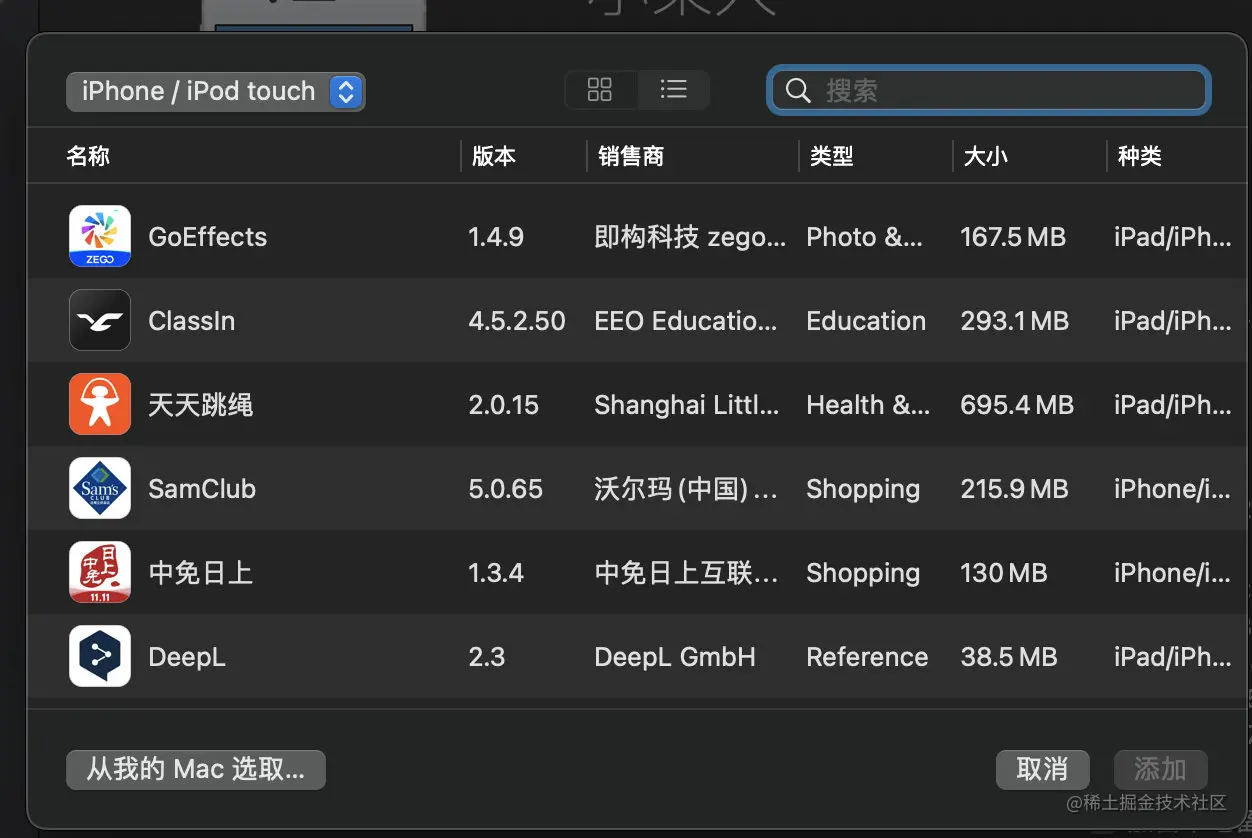Click the DeepL app icon
The height and width of the screenshot is (838, 1252).
coord(100,657)
